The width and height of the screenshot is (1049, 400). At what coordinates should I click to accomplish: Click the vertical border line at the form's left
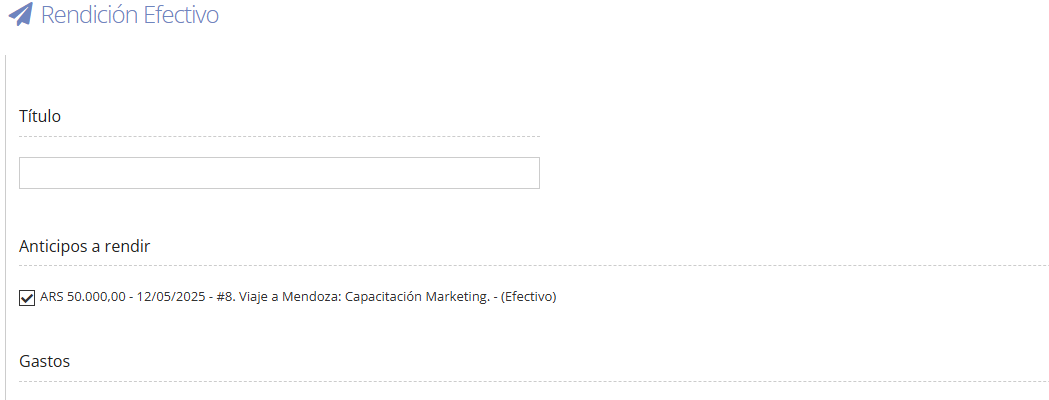[x=5, y=227]
